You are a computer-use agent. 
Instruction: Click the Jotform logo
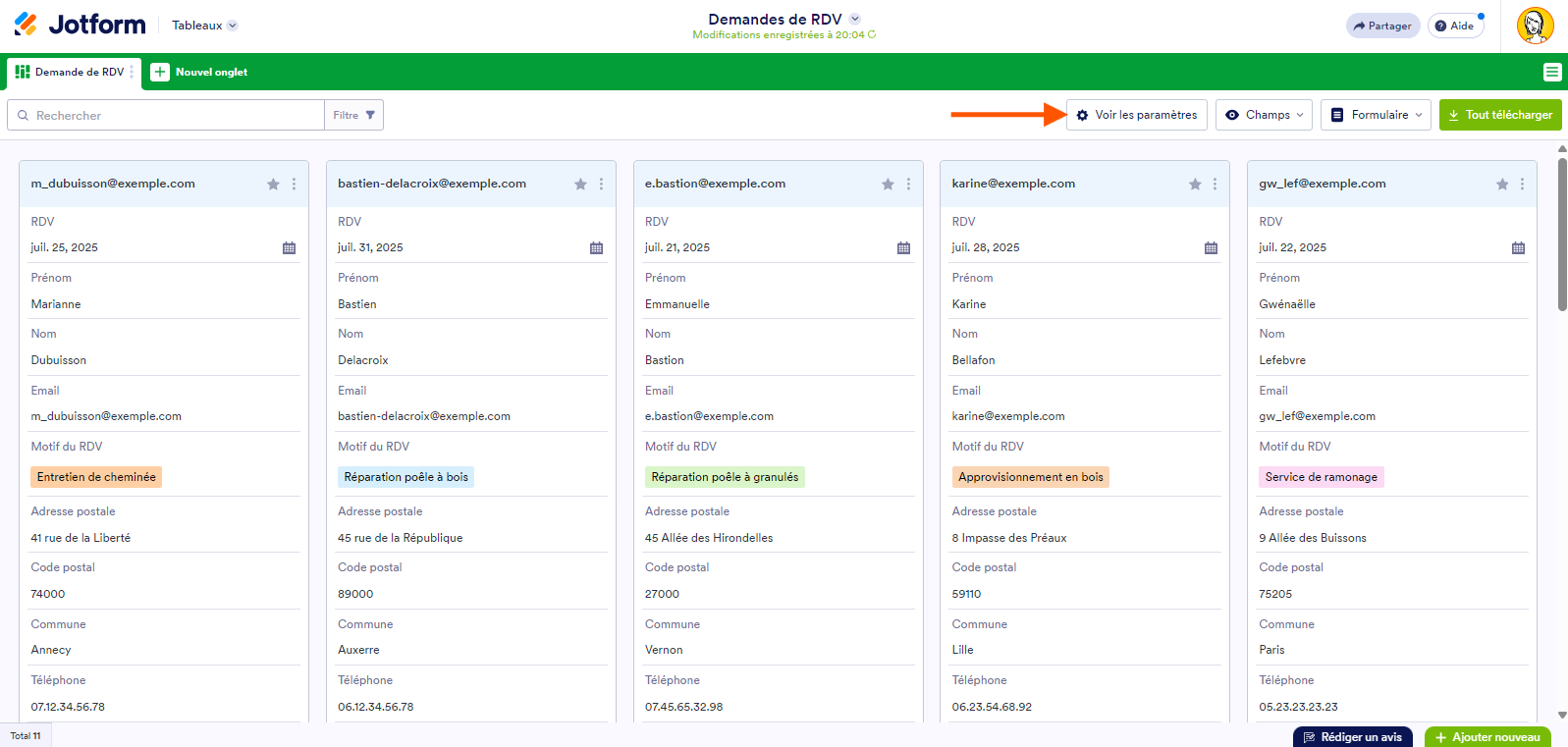(80, 25)
